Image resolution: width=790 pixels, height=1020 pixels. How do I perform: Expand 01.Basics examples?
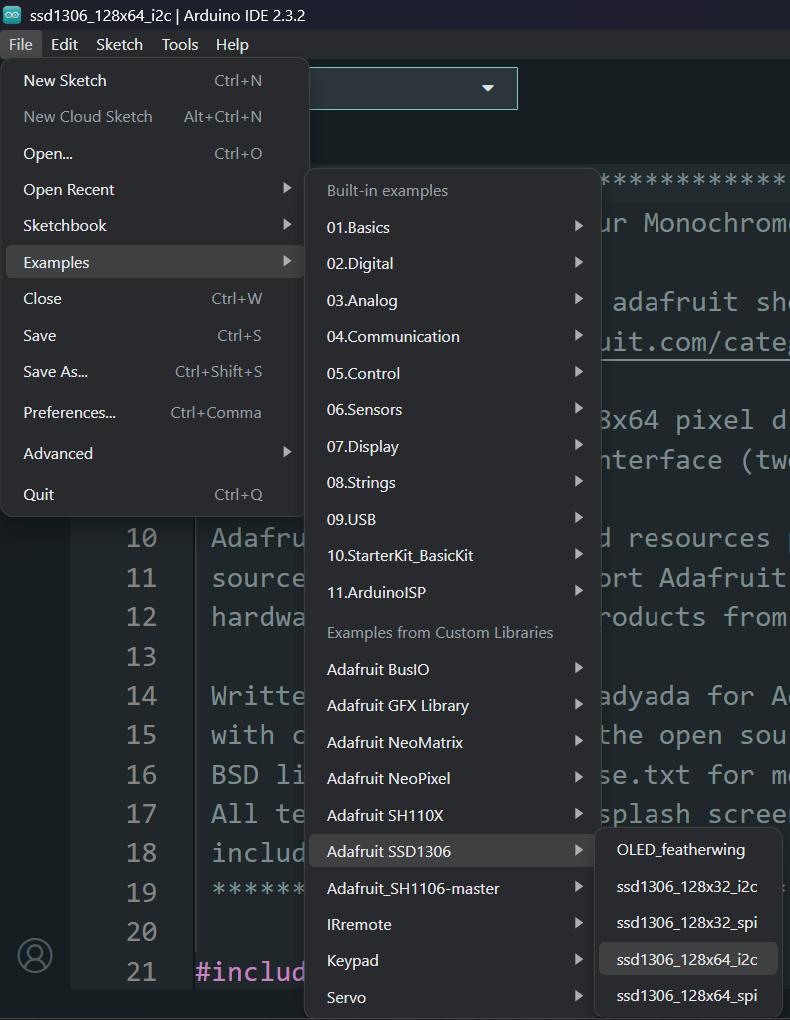tap(453, 227)
